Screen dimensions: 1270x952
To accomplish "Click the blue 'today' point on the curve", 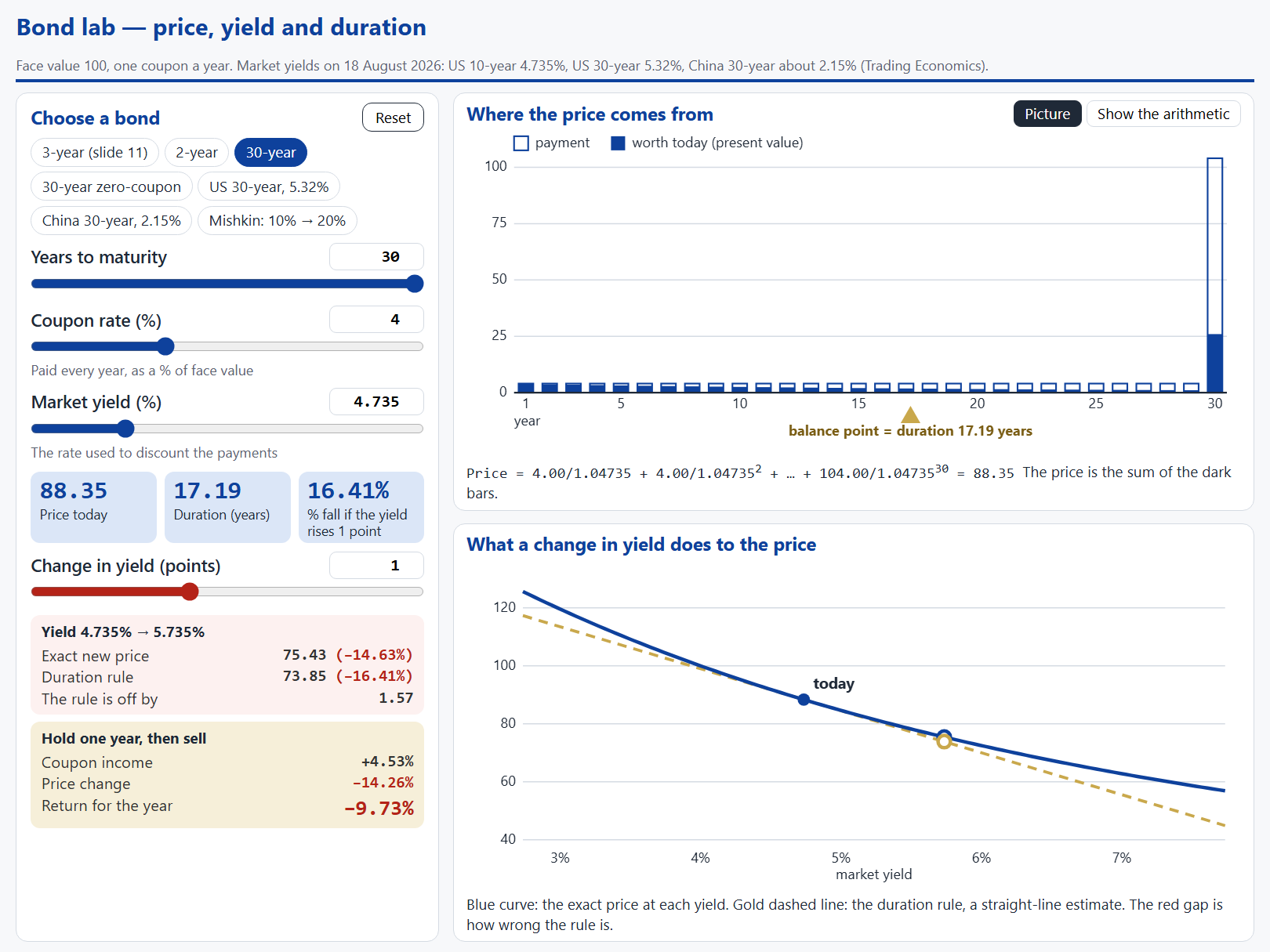I will click(x=804, y=700).
